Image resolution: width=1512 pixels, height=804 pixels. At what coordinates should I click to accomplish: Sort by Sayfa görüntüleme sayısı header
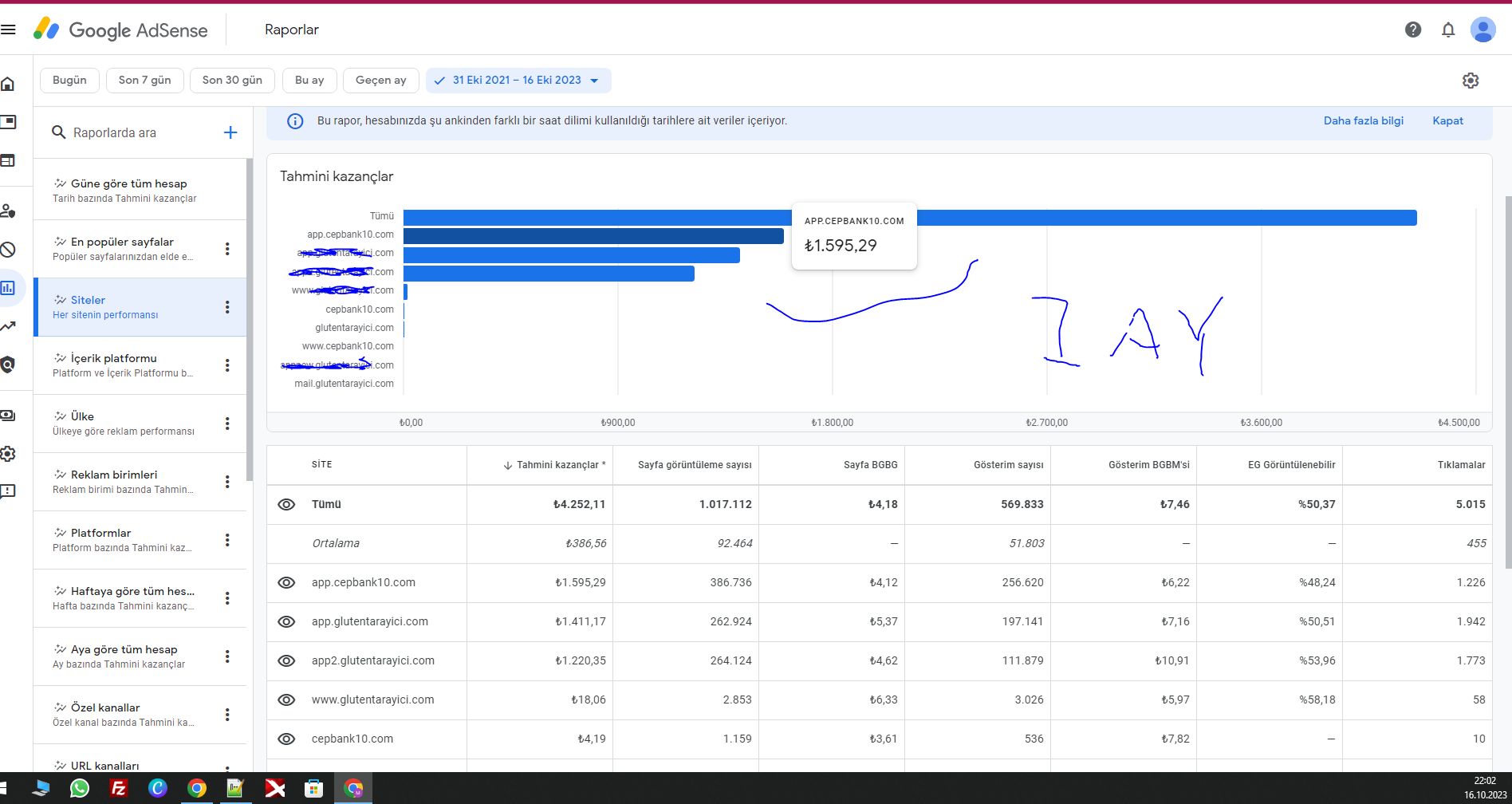click(695, 465)
